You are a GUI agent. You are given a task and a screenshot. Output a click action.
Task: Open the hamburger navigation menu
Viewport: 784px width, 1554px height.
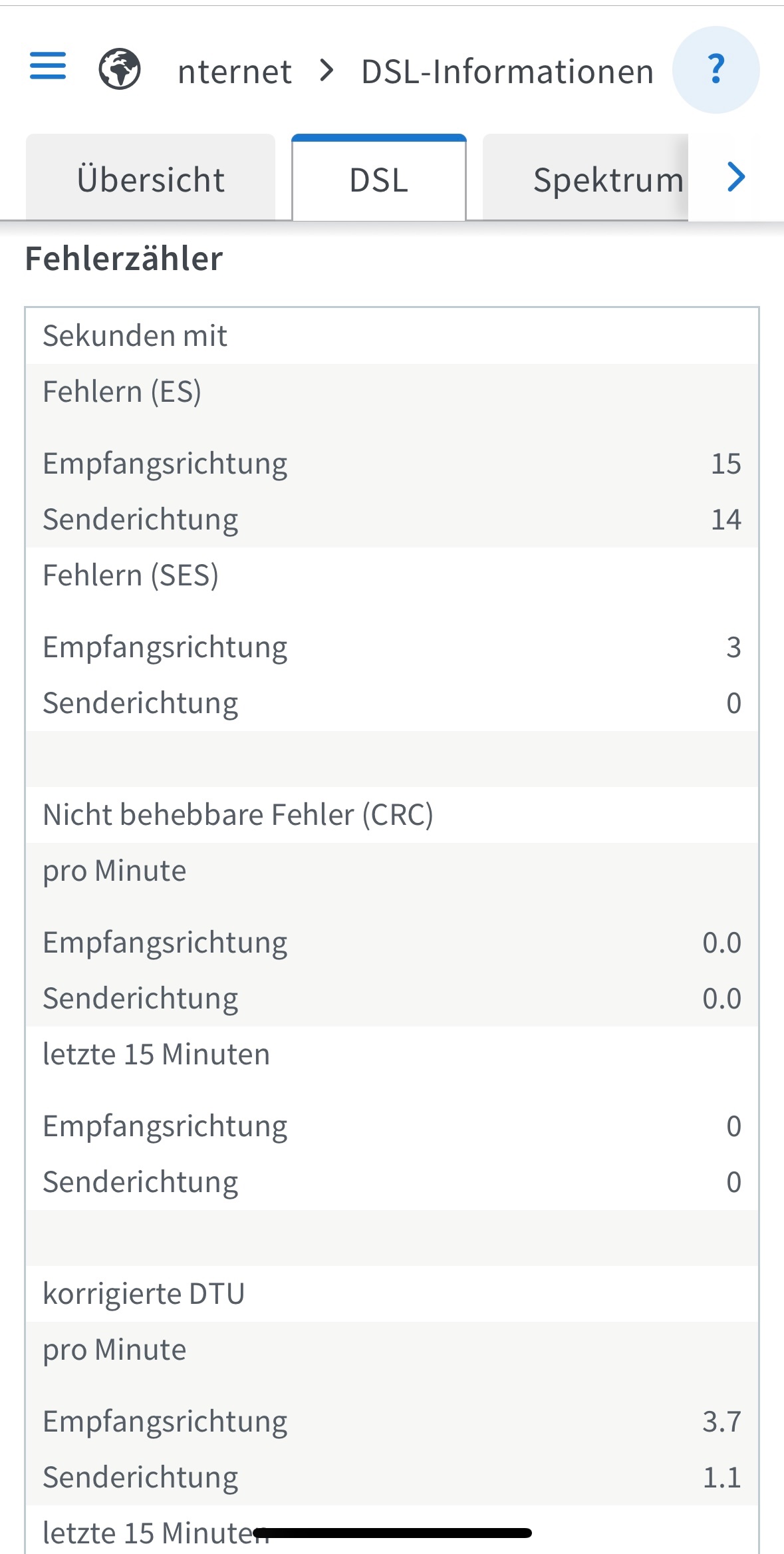point(48,67)
